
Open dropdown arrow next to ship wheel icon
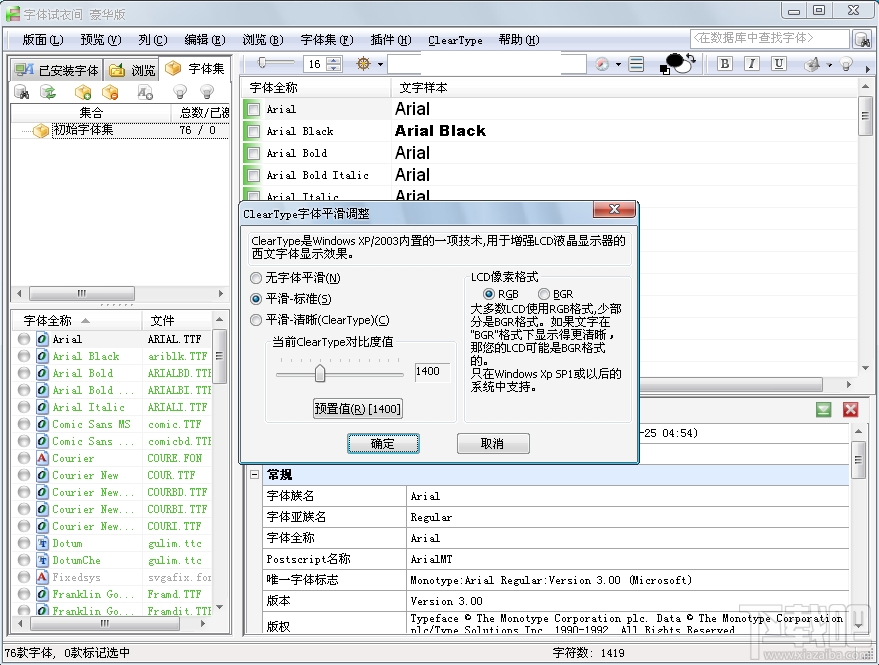(380, 64)
